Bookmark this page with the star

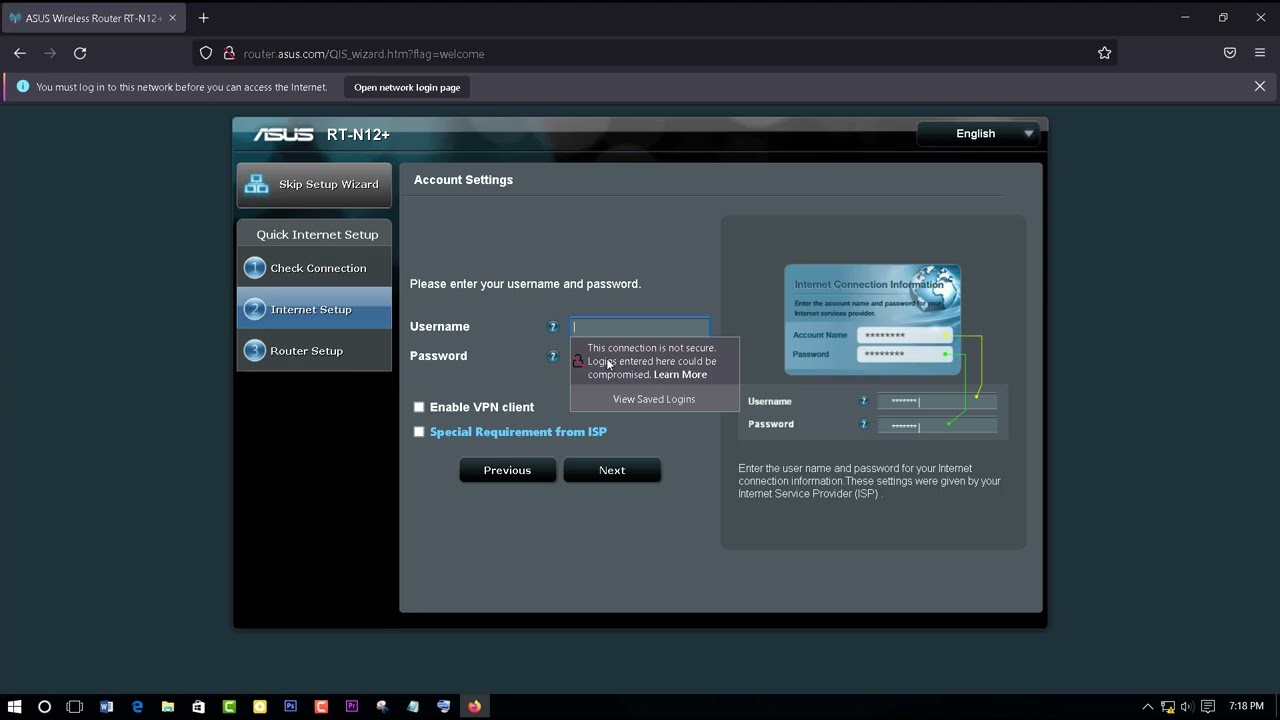[1105, 53]
